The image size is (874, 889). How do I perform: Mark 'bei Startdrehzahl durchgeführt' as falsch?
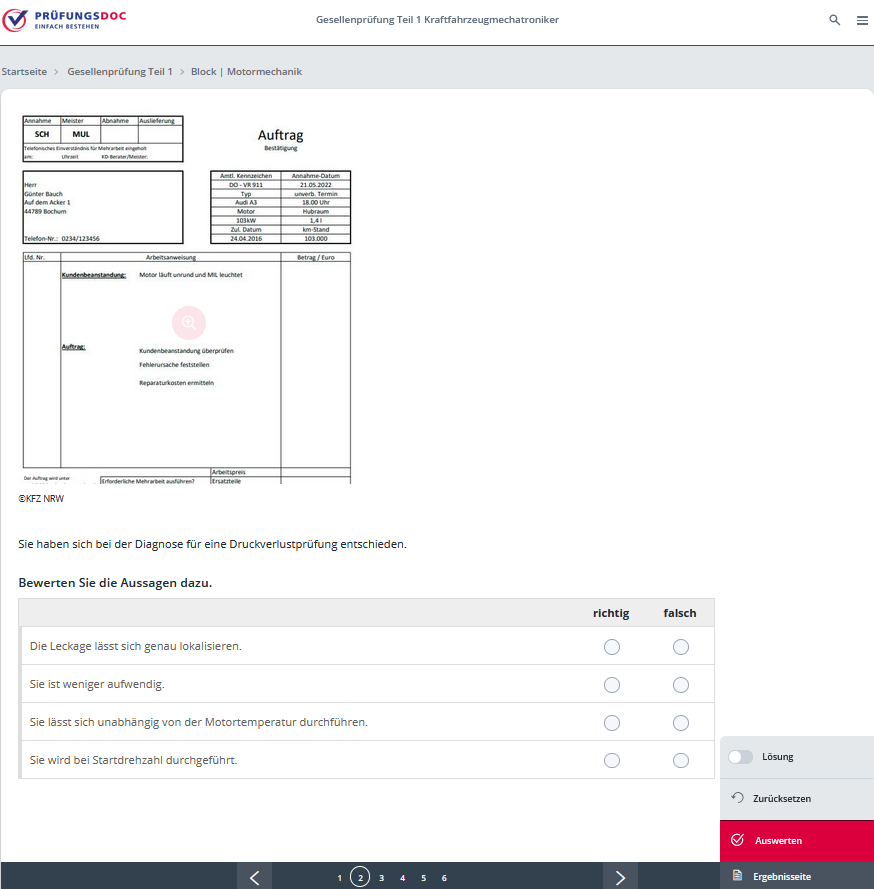pos(681,760)
